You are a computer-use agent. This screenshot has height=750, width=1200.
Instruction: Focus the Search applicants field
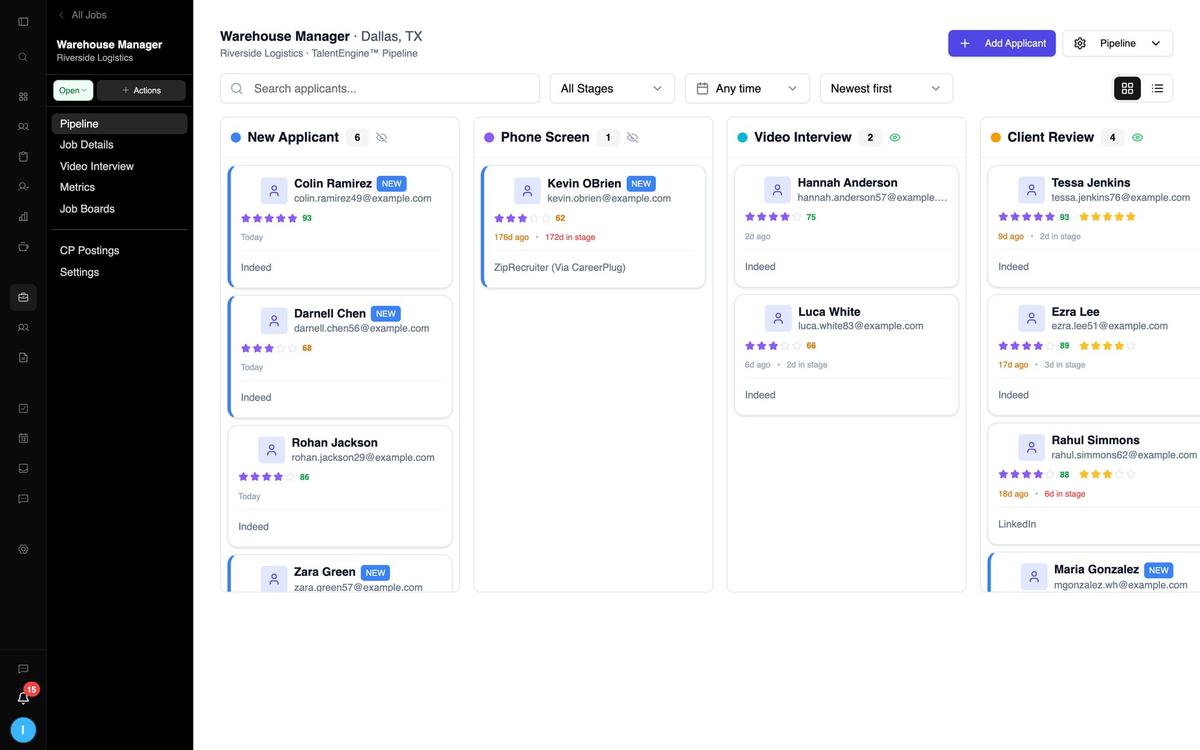pyautogui.click(x=380, y=88)
